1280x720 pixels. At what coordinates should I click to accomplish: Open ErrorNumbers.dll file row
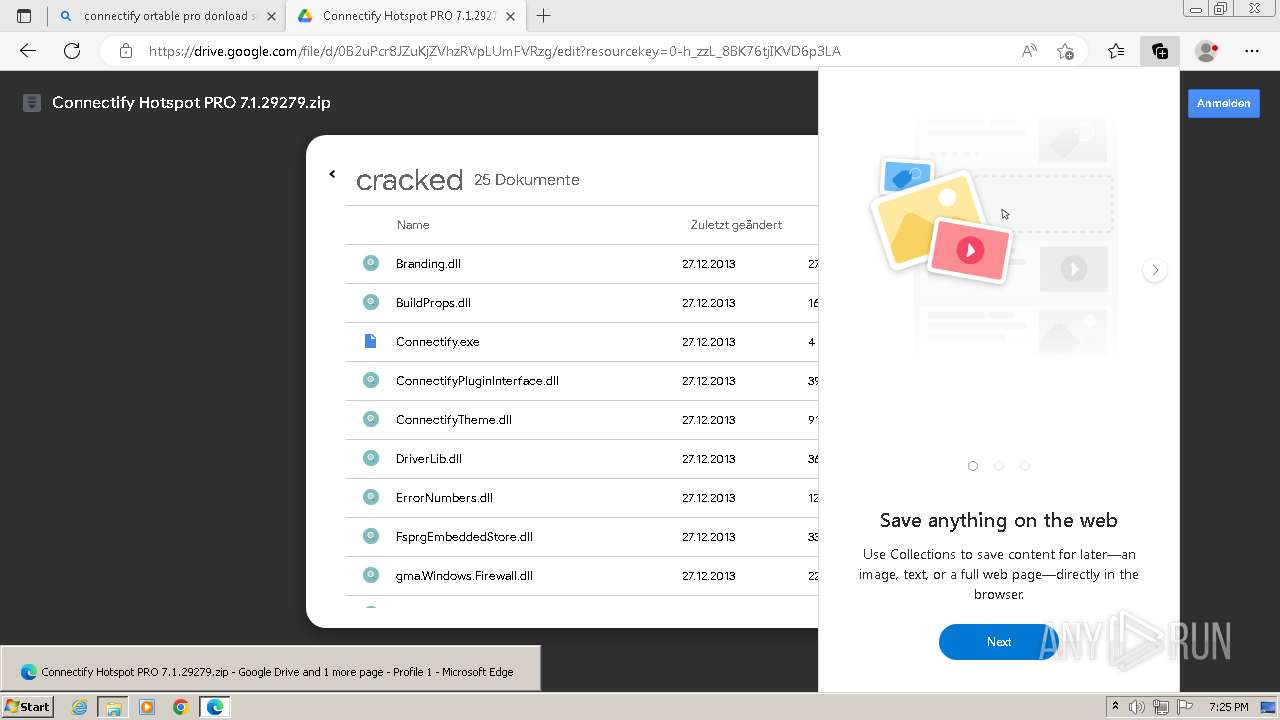tap(582, 498)
